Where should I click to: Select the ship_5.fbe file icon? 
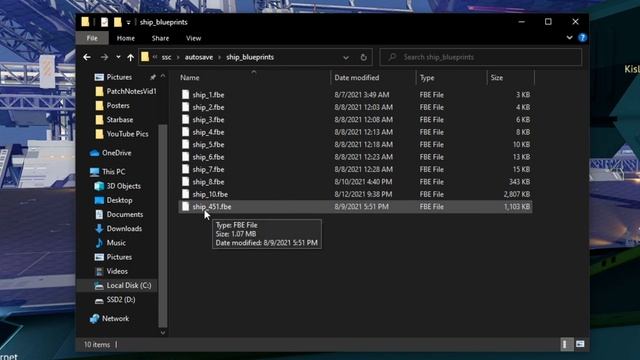[186, 144]
